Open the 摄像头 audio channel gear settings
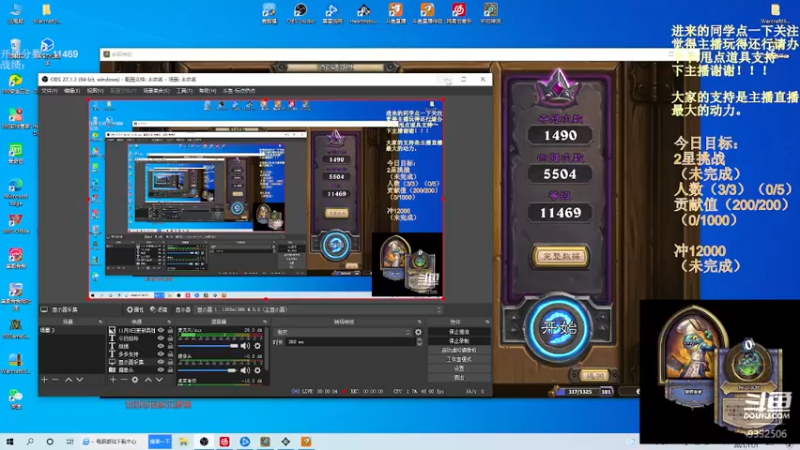 pos(257,370)
